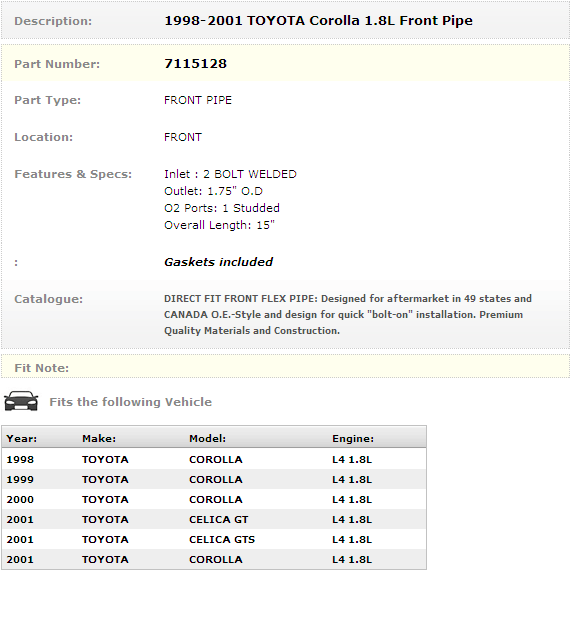Click the car icon beside Fits the following Vehicle

coord(21,401)
